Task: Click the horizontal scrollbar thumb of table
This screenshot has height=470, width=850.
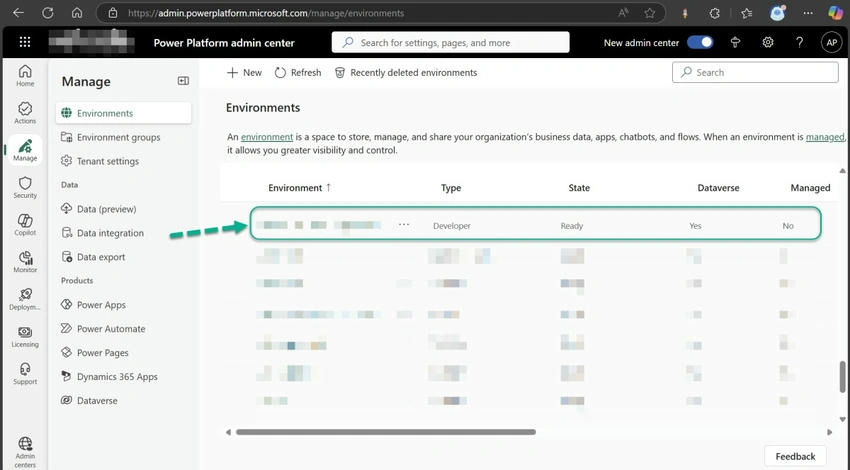Action: (x=385, y=432)
